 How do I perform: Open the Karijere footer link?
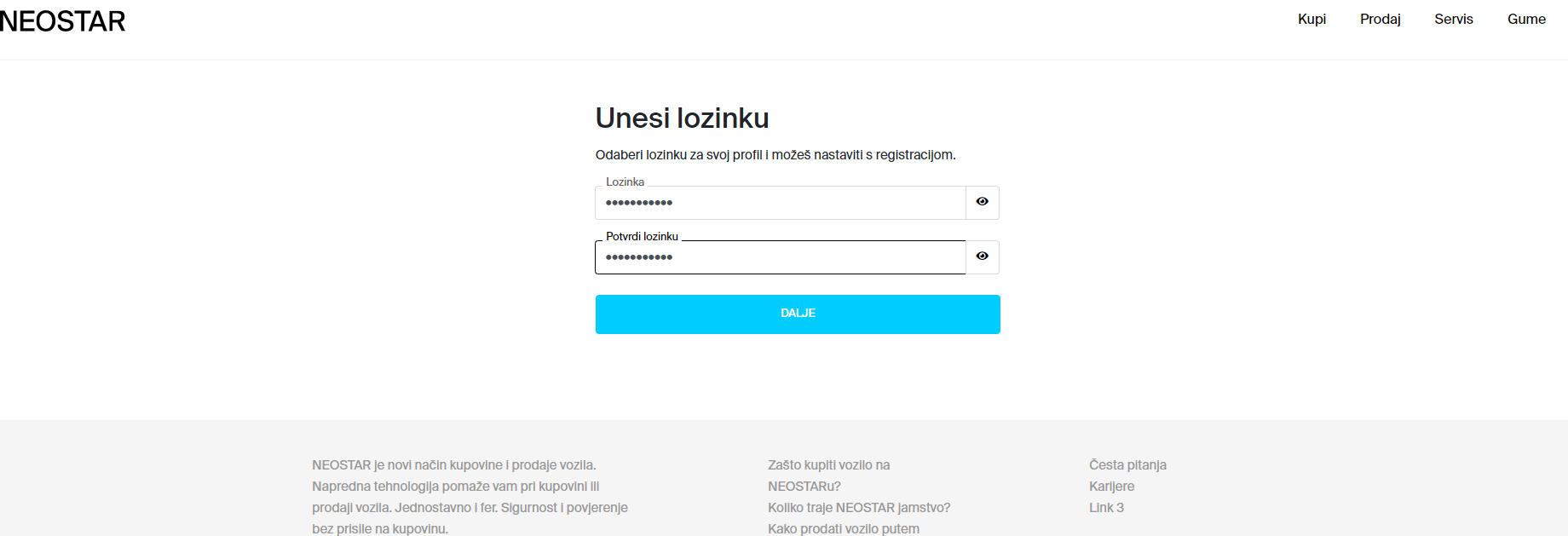pyautogui.click(x=1111, y=487)
